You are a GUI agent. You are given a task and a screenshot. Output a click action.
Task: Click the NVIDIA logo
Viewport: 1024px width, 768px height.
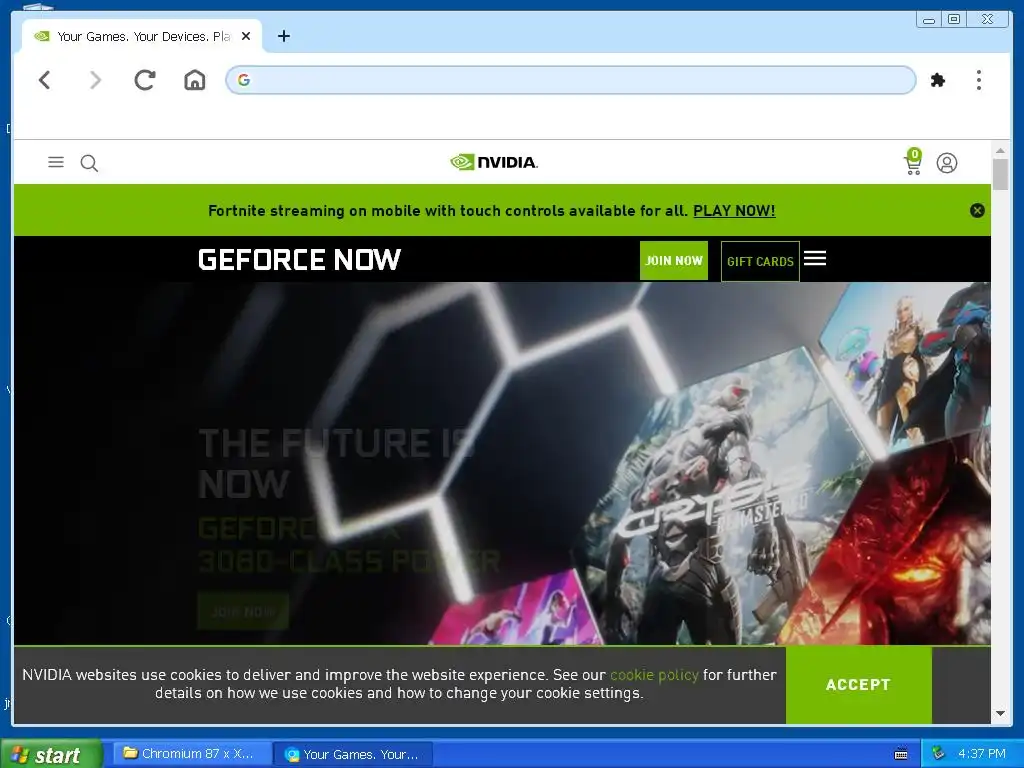click(494, 162)
